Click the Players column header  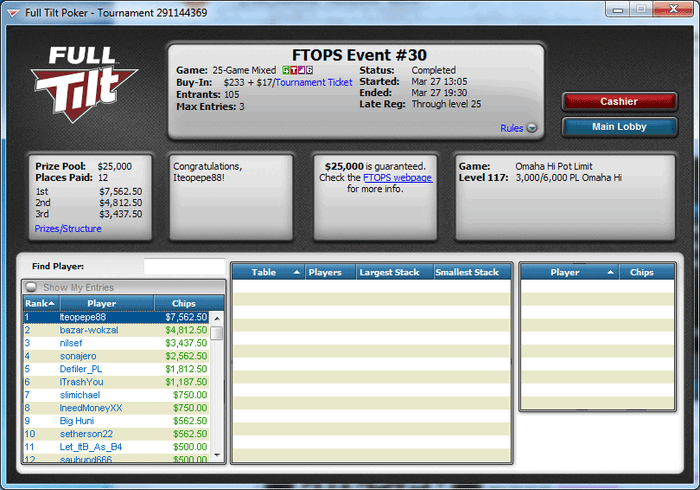point(330,272)
